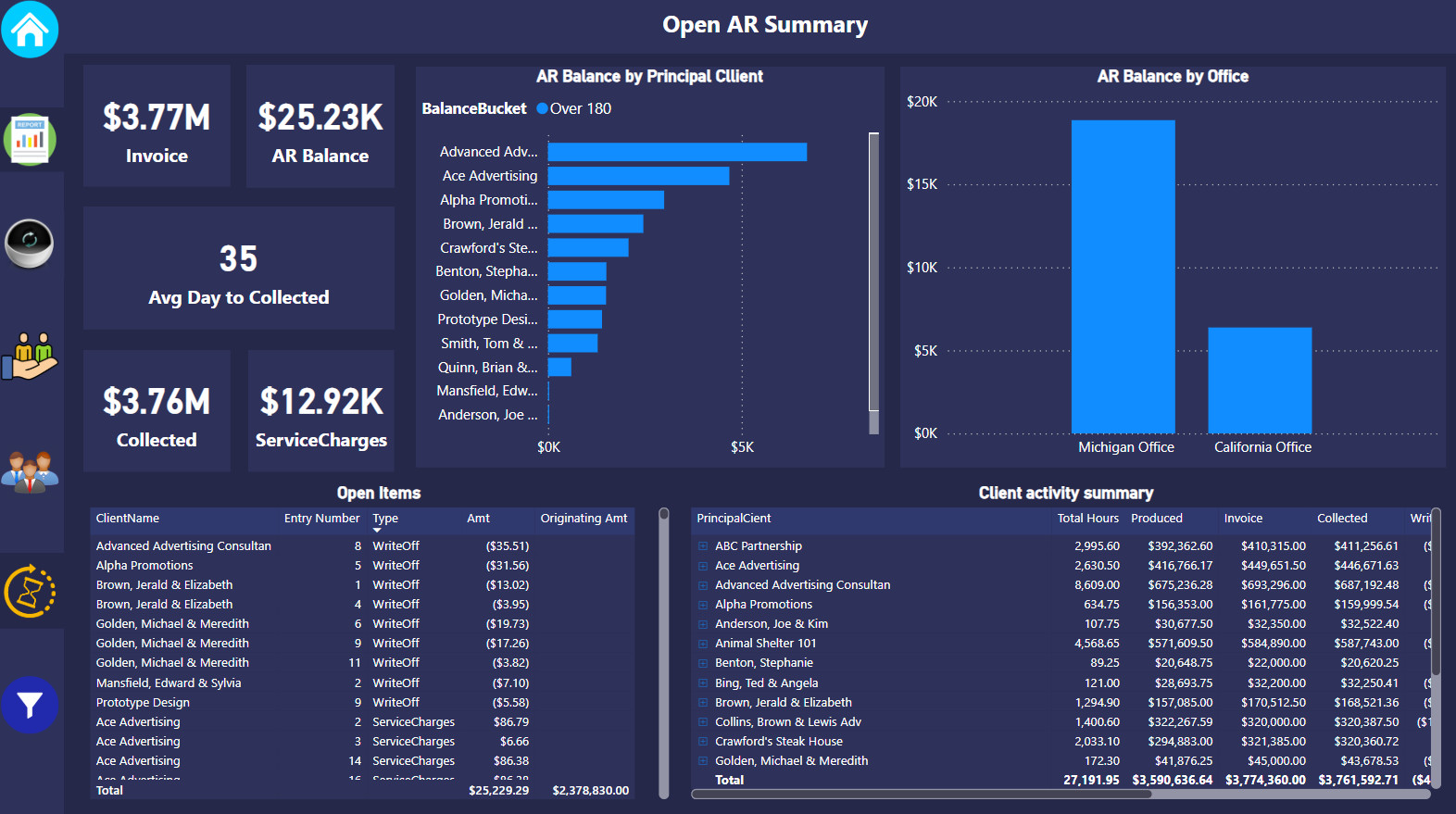Expand ABC Partnership row
Image resolution: width=1456 pixels, height=814 pixels.
(703, 546)
